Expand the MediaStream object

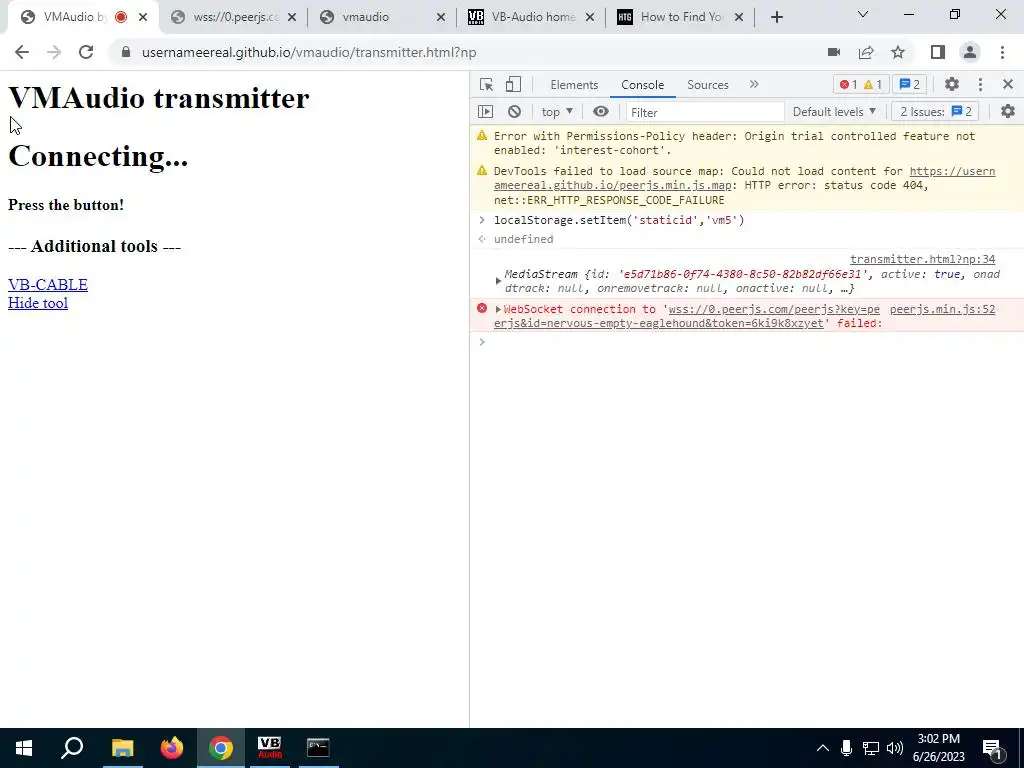point(498,281)
